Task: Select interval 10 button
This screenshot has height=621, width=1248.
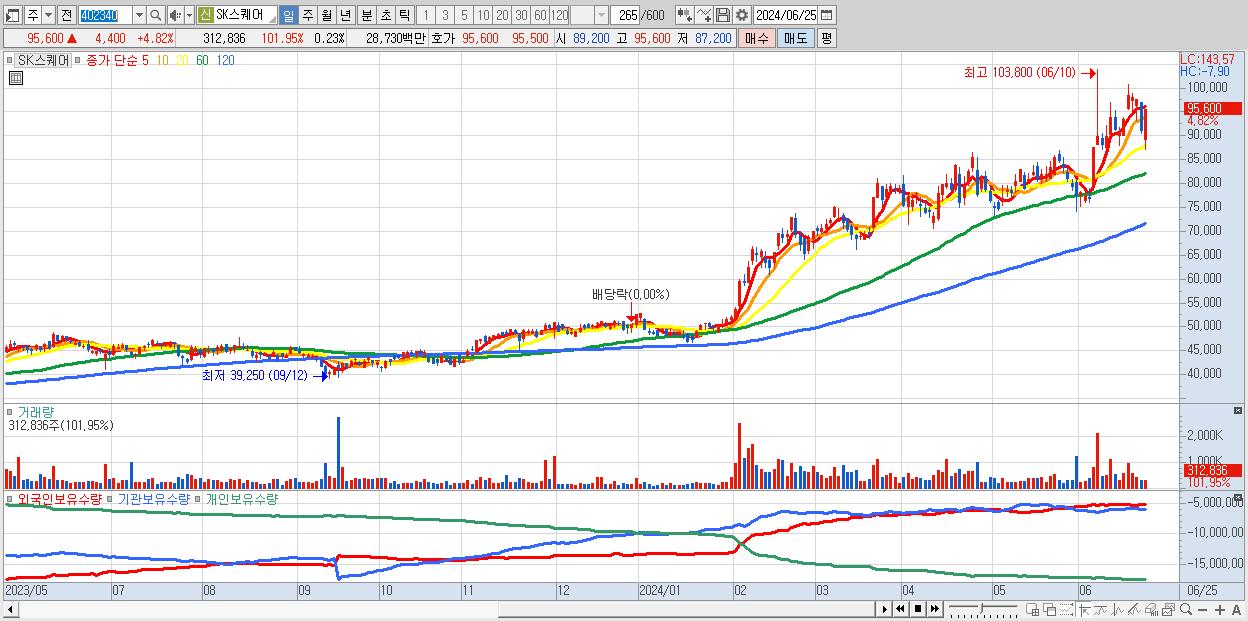Action: tap(483, 15)
